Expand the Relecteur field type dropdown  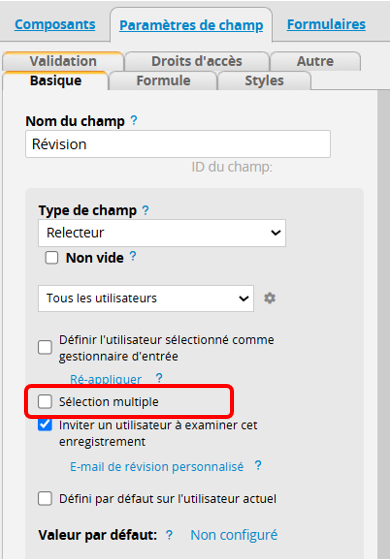(162, 233)
